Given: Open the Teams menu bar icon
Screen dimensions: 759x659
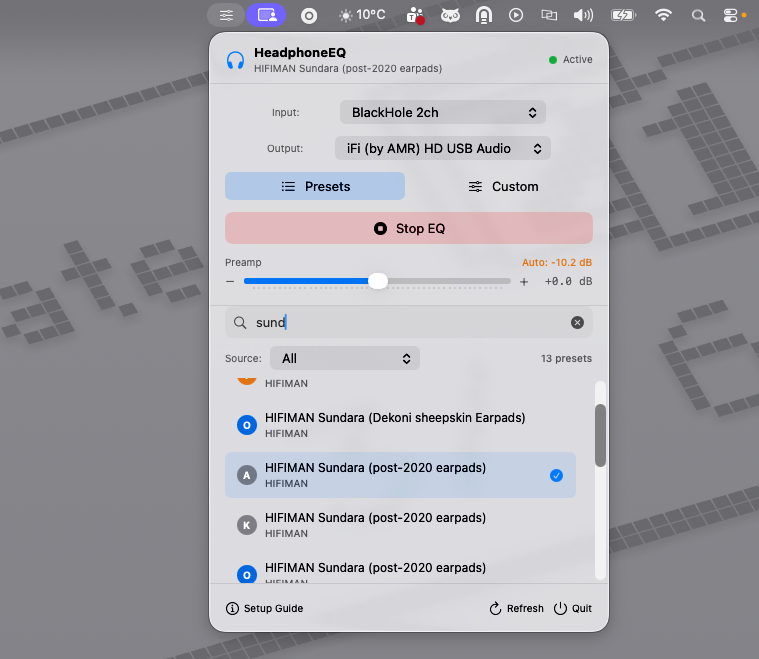Looking at the screenshot, I should (x=415, y=16).
